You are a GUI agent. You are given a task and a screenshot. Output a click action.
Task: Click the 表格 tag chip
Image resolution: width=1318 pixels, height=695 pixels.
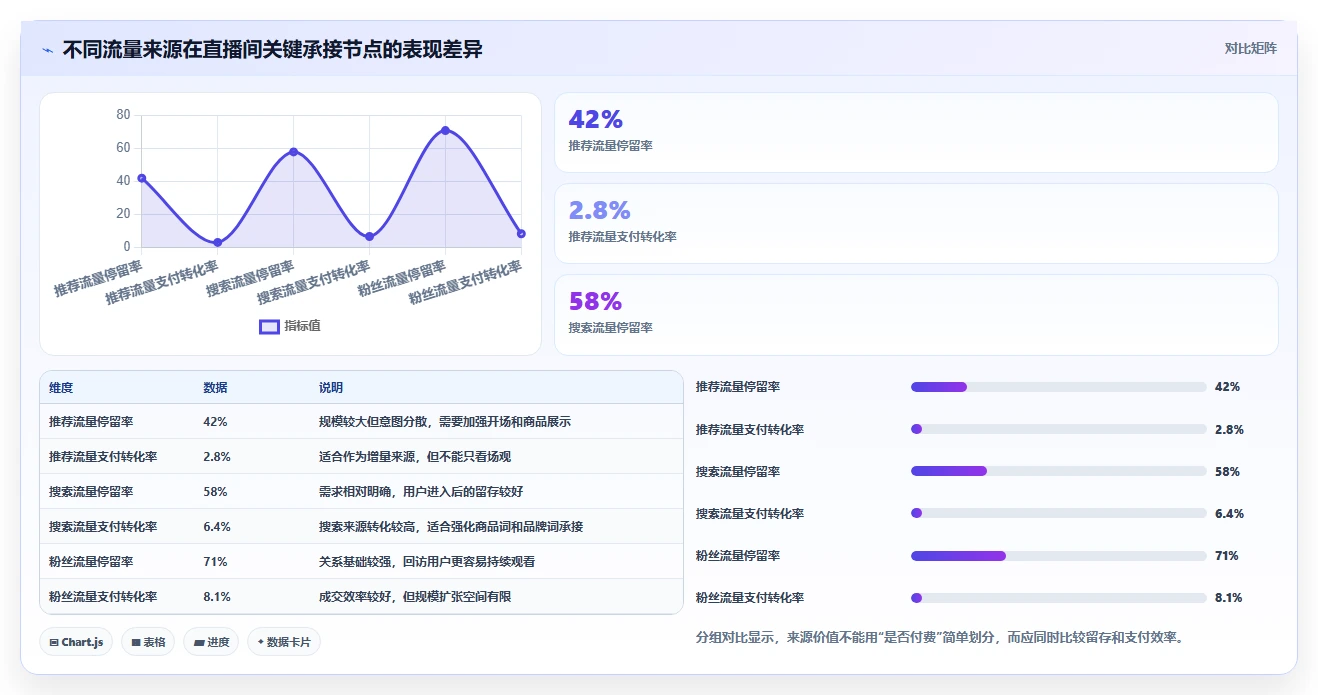click(148, 642)
